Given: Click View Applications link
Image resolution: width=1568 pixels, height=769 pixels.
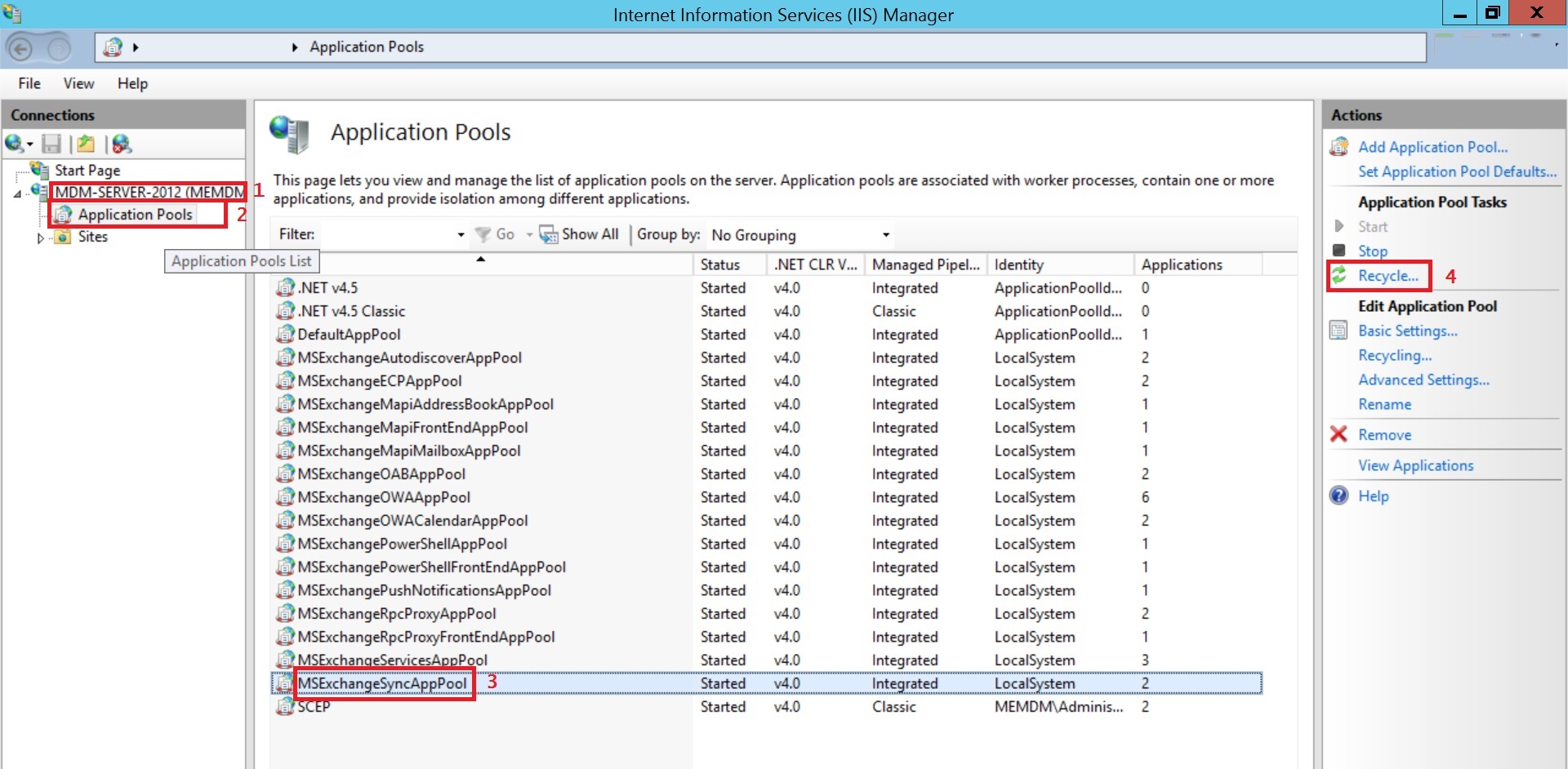Looking at the screenshot, I should click(x=1416, y=465).
